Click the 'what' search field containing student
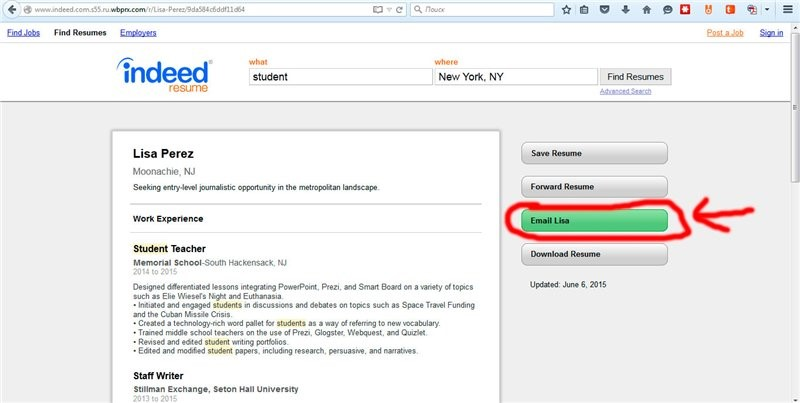Image resolution: width=800 pixels, height=403 pixels. coord(338,77)
